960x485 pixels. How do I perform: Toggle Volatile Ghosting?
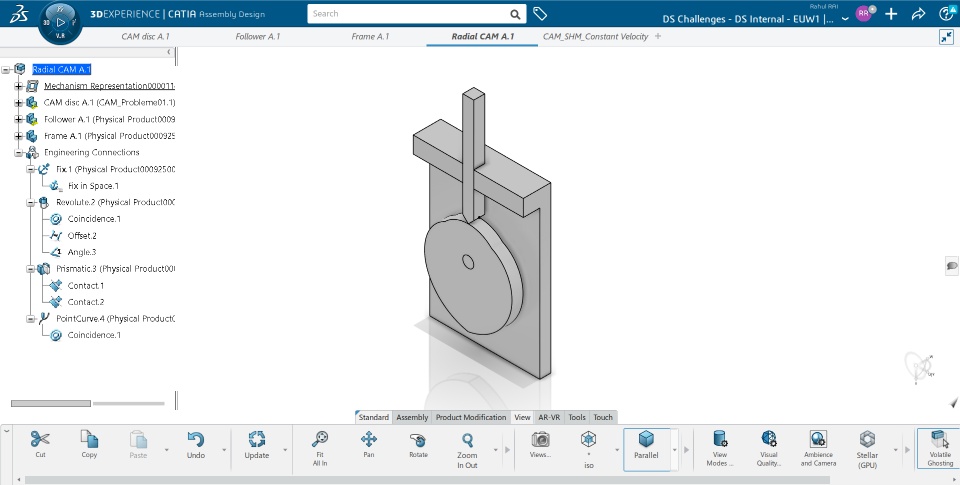pos(940,448)
